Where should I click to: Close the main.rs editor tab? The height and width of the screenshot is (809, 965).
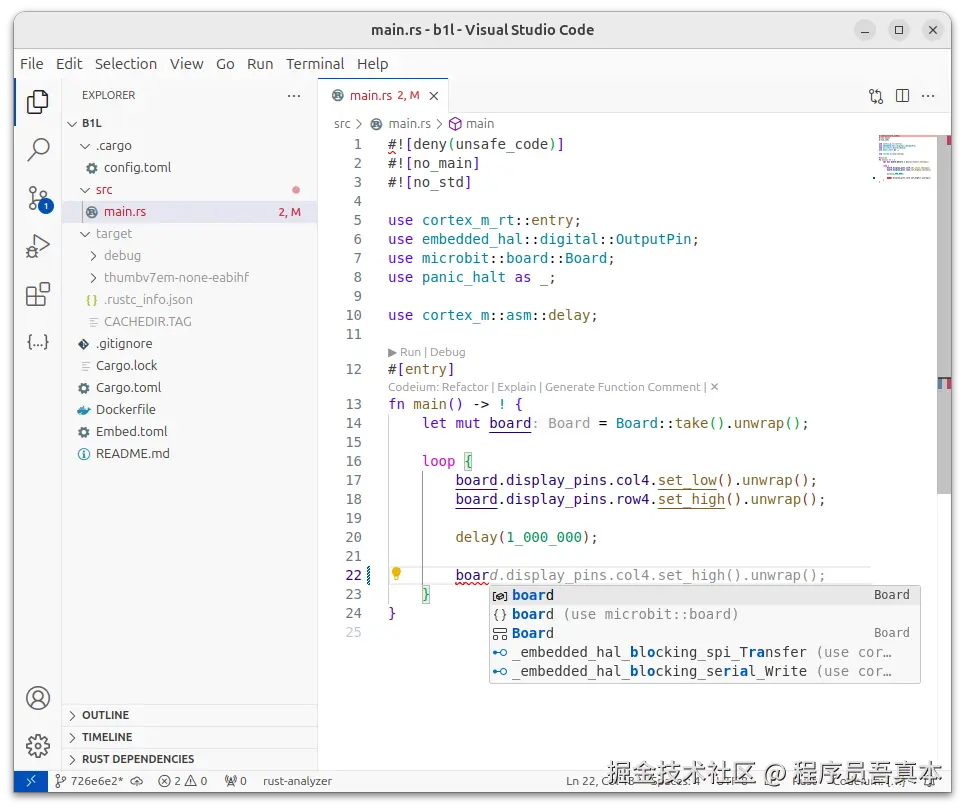pyautogui.click(x=434, y=96)
